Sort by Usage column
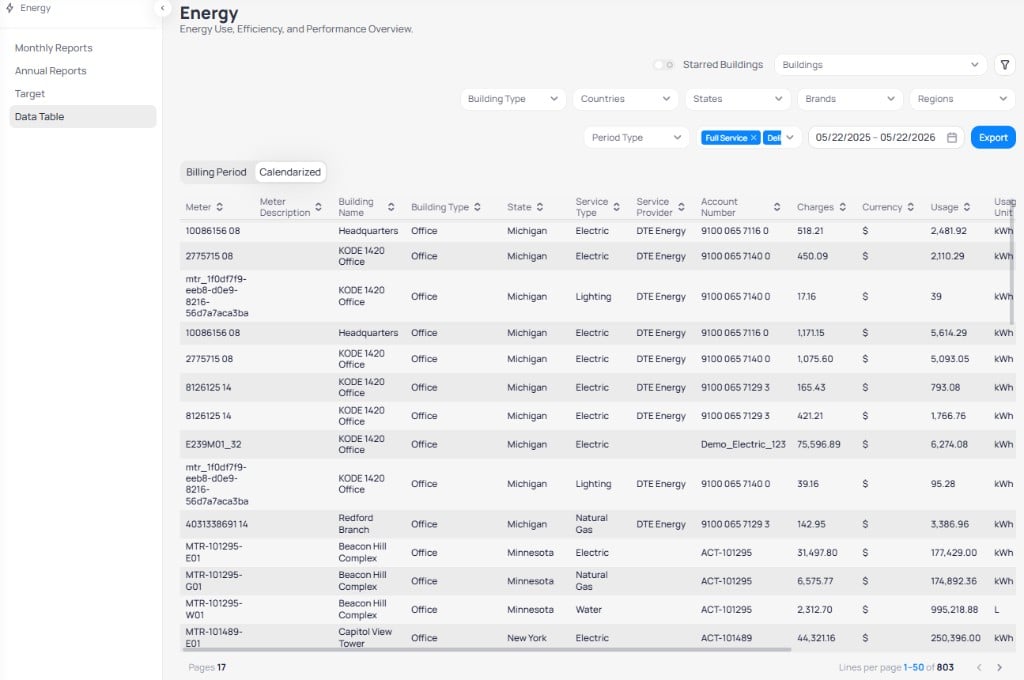The image size is (1024, 680). (x=967, y=207)
